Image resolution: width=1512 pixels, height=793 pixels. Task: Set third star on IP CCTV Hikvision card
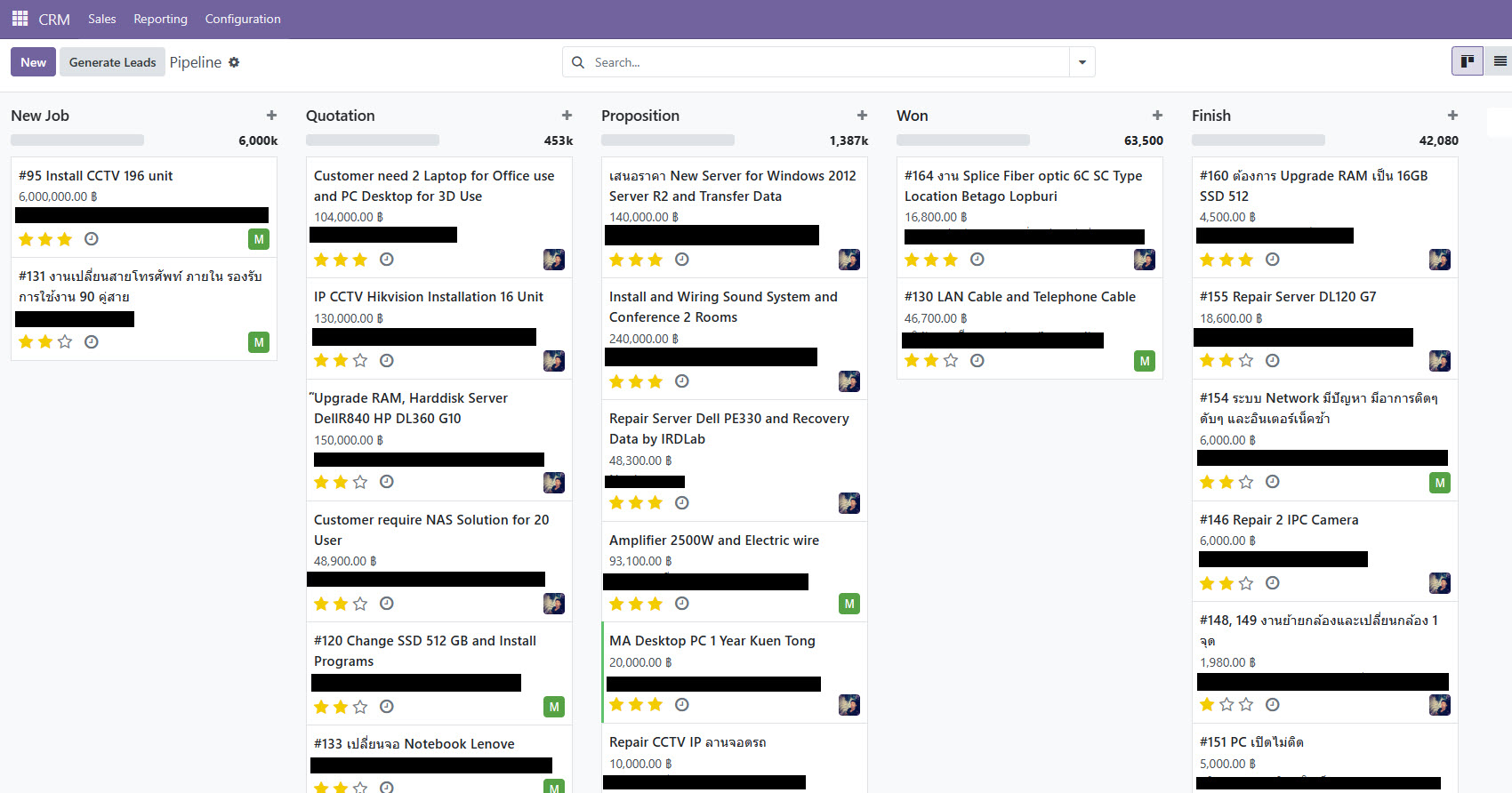[x=360, y=360]
